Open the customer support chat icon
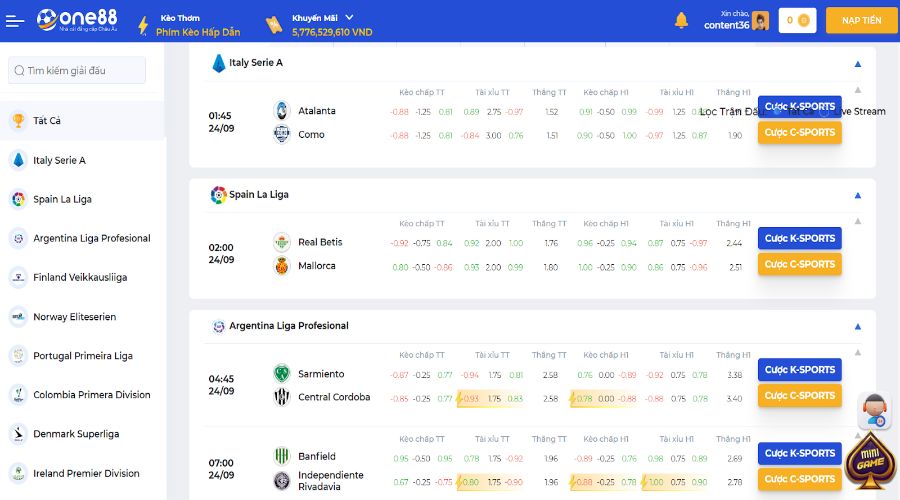Viewport: 900px width, 500px height. tap(875, 411)
